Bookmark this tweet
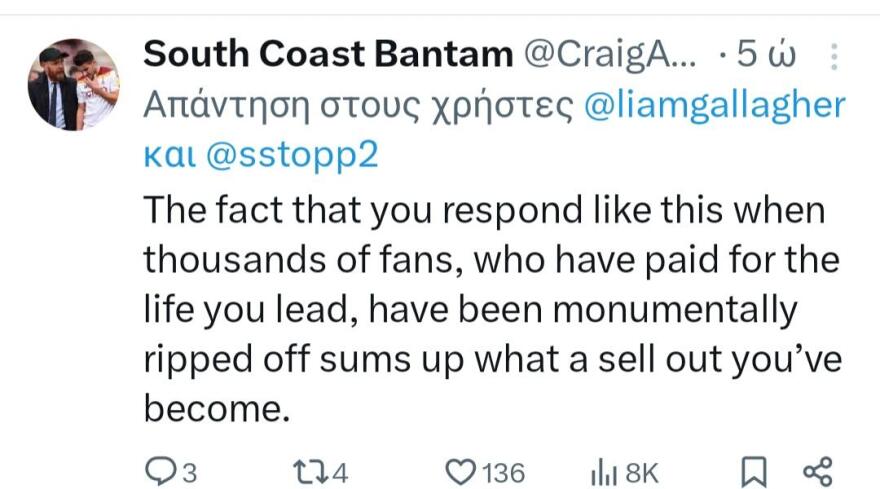 [756, 471]
